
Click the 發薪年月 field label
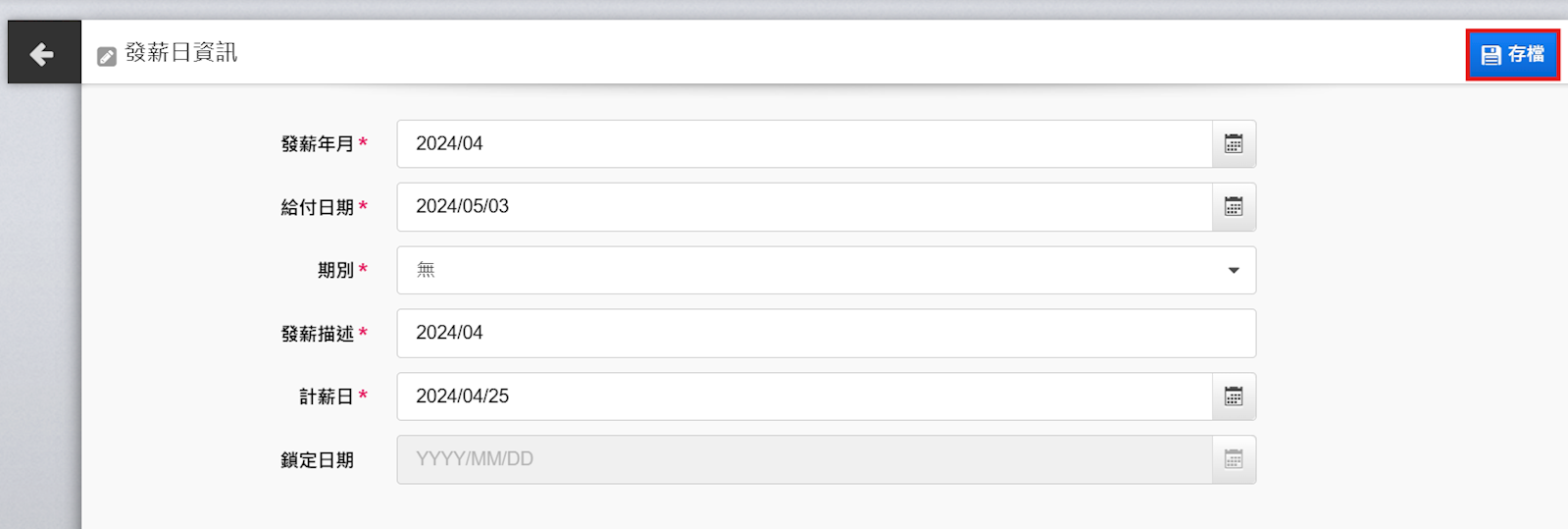(317, 144)
